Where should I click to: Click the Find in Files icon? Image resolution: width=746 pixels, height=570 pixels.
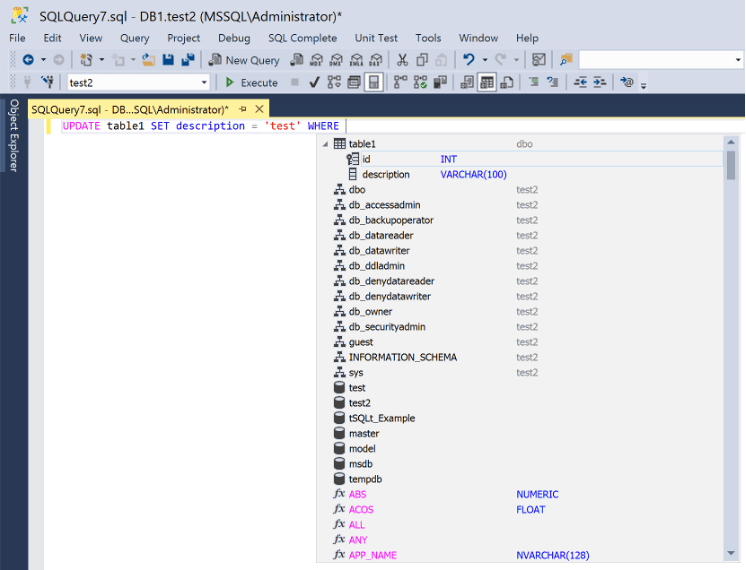(566, 59)
